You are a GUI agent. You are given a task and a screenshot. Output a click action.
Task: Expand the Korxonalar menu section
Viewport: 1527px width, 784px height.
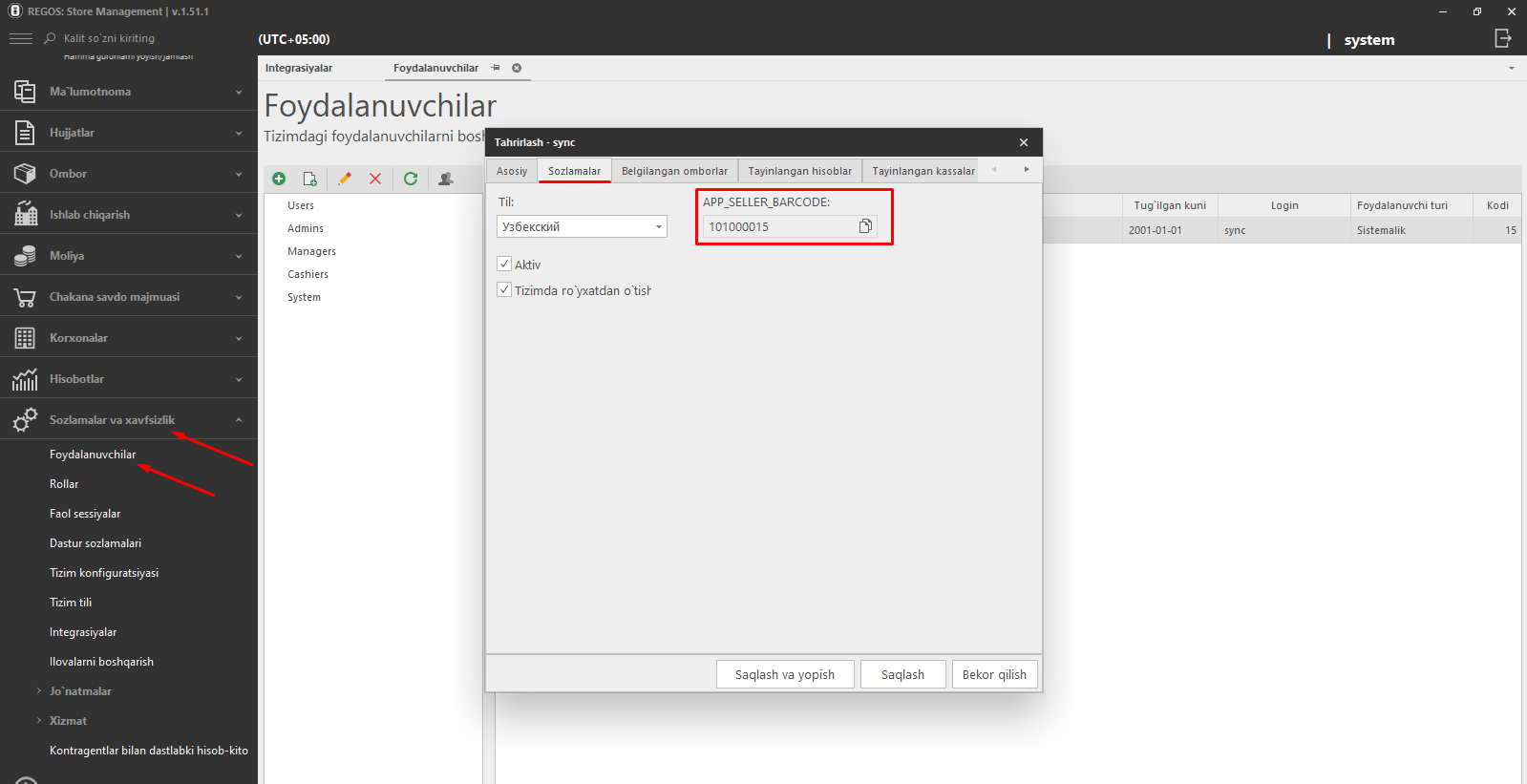239,338
